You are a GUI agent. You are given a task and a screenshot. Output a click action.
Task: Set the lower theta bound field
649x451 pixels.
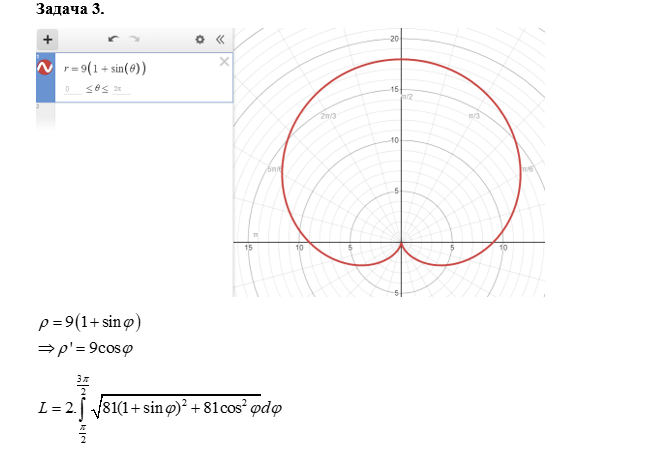[72, 89]
